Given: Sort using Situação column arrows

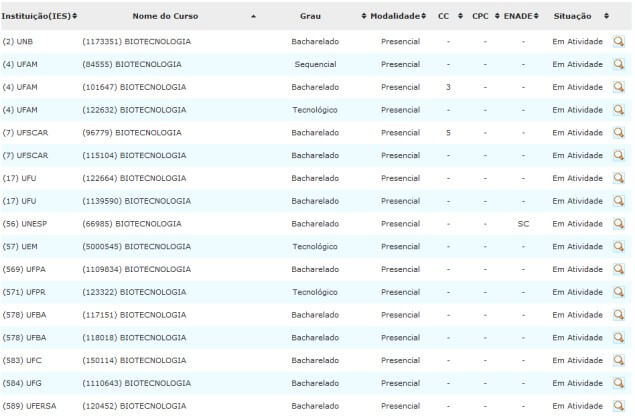Looking at the screenshot, I should point(606,16).
